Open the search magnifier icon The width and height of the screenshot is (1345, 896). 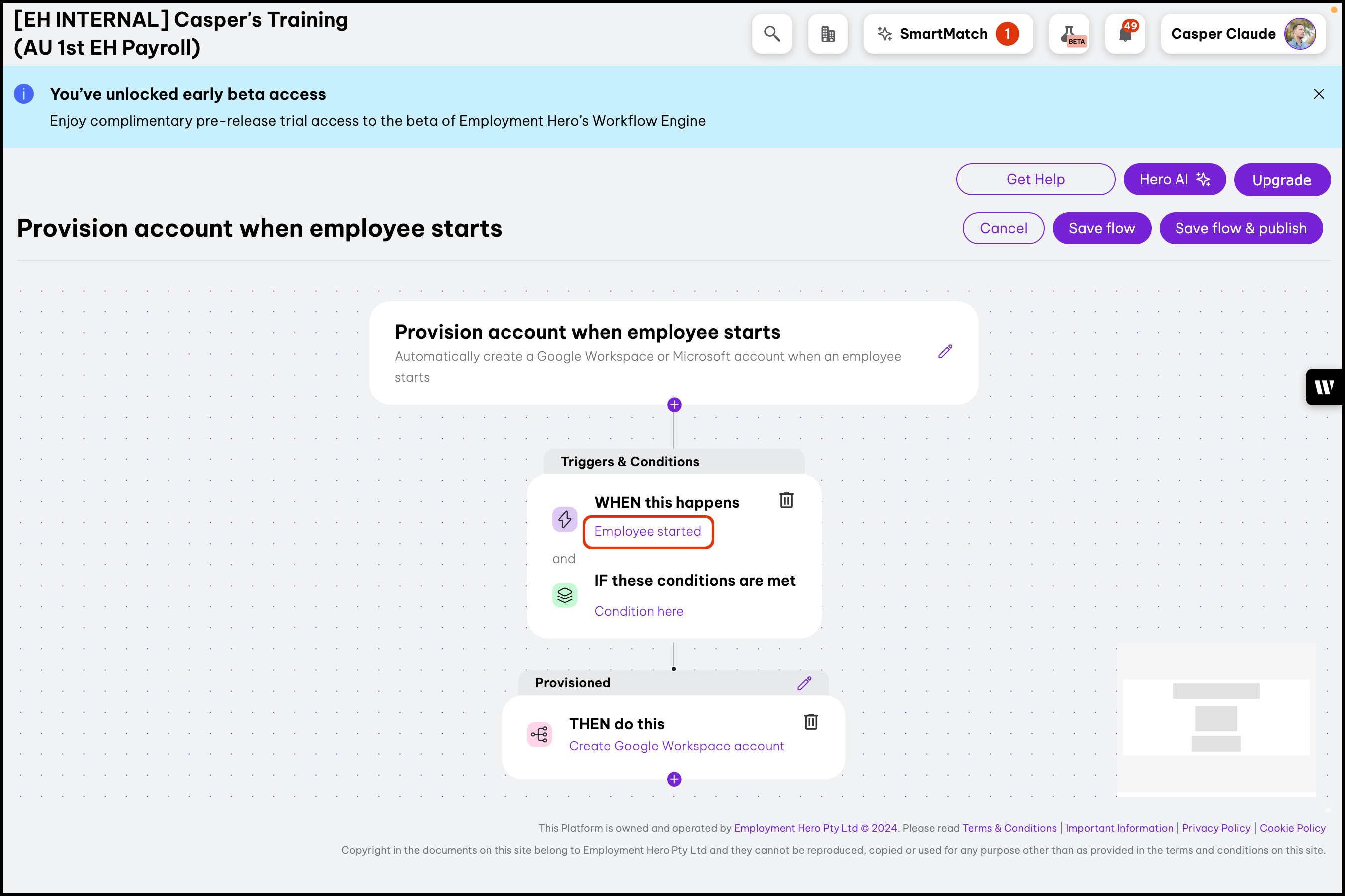(772, 34)
